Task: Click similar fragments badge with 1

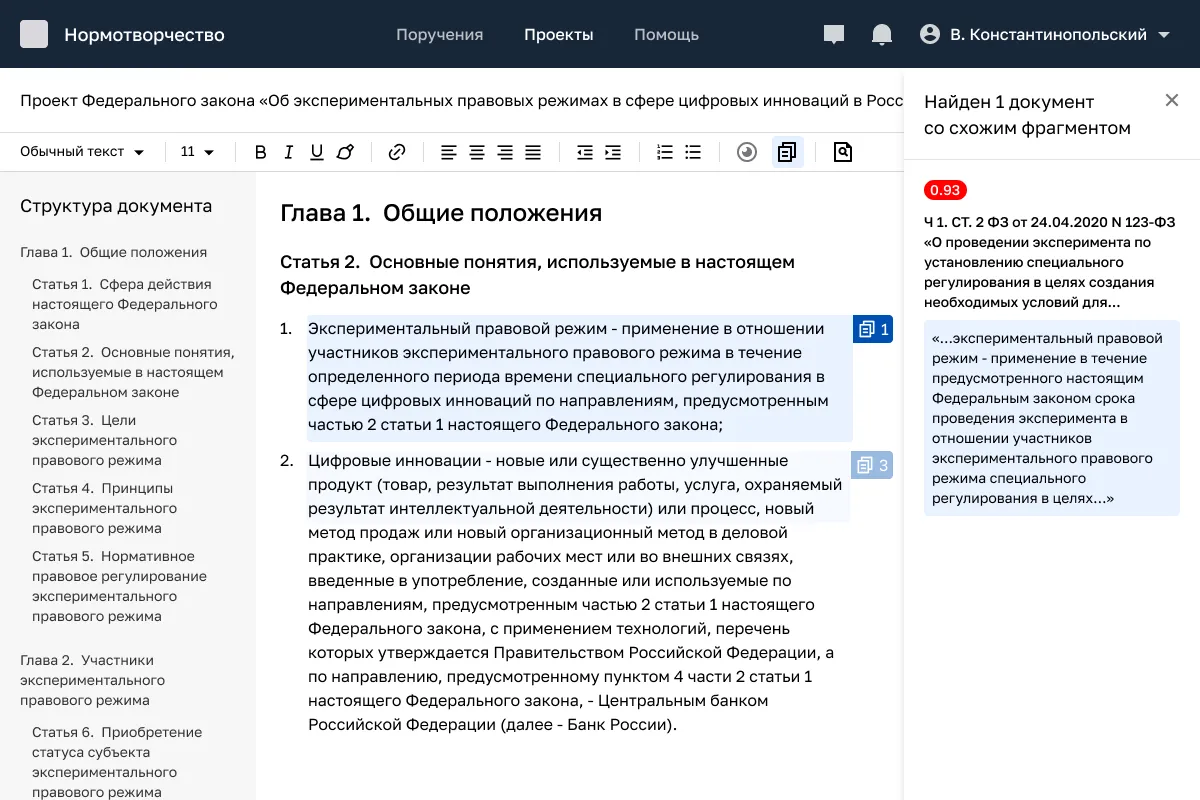Action: (873, 329)
